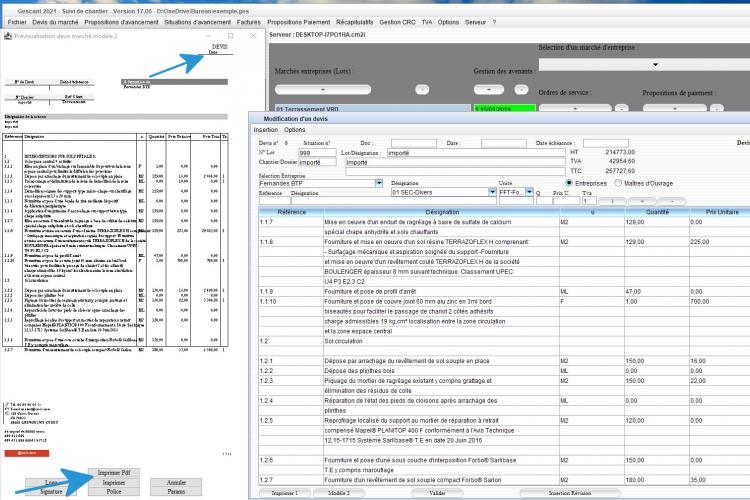The image size is (750, 500).
Task: Open the 01 SEC-Divers designation dropdown
Action: (492, 192)
